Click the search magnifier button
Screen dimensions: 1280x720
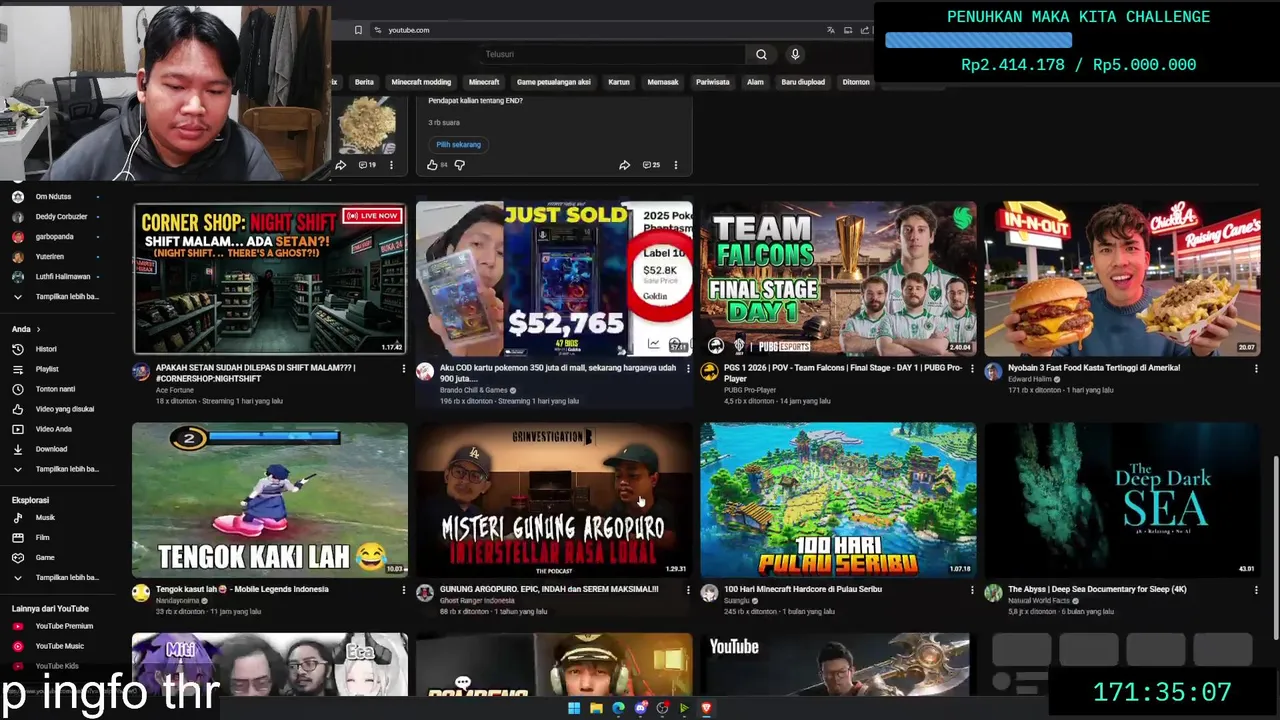(761, 54)
